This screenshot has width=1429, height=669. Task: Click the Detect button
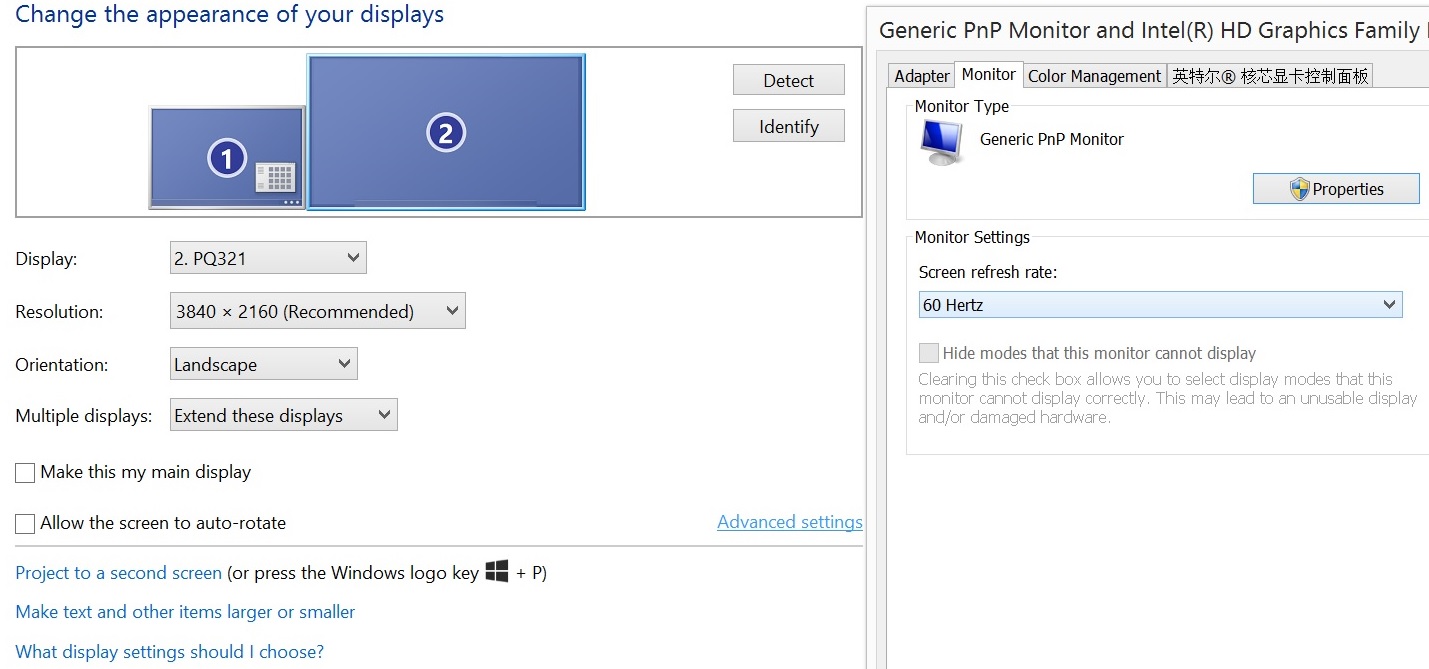(x=788, y=80)
